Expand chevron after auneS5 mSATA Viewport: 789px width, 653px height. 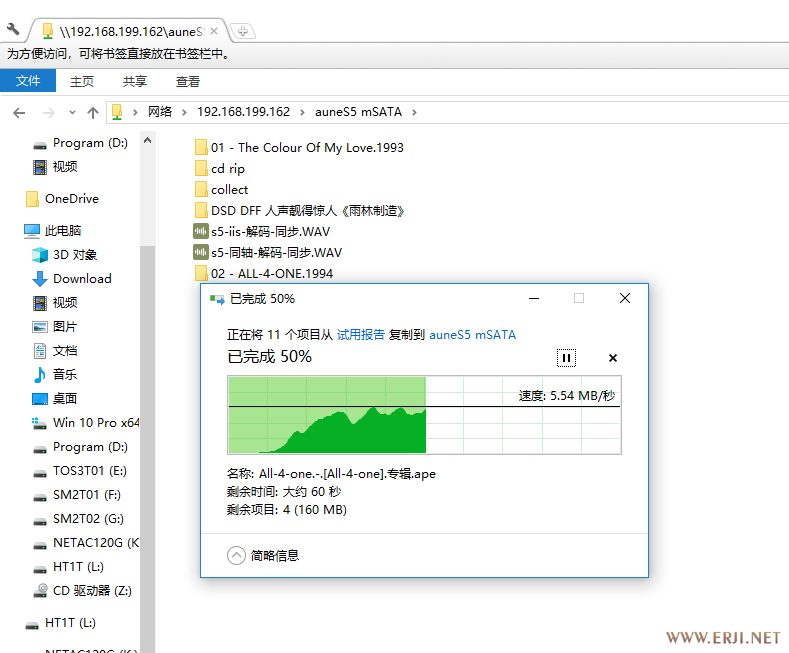[x=414, y=112]
